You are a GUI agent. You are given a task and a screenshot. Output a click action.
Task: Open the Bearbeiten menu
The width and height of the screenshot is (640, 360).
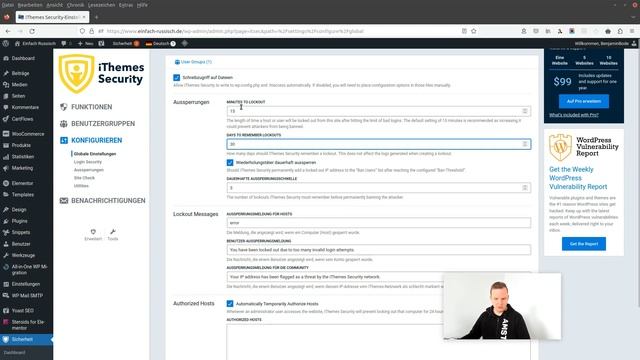coord(30,5)
